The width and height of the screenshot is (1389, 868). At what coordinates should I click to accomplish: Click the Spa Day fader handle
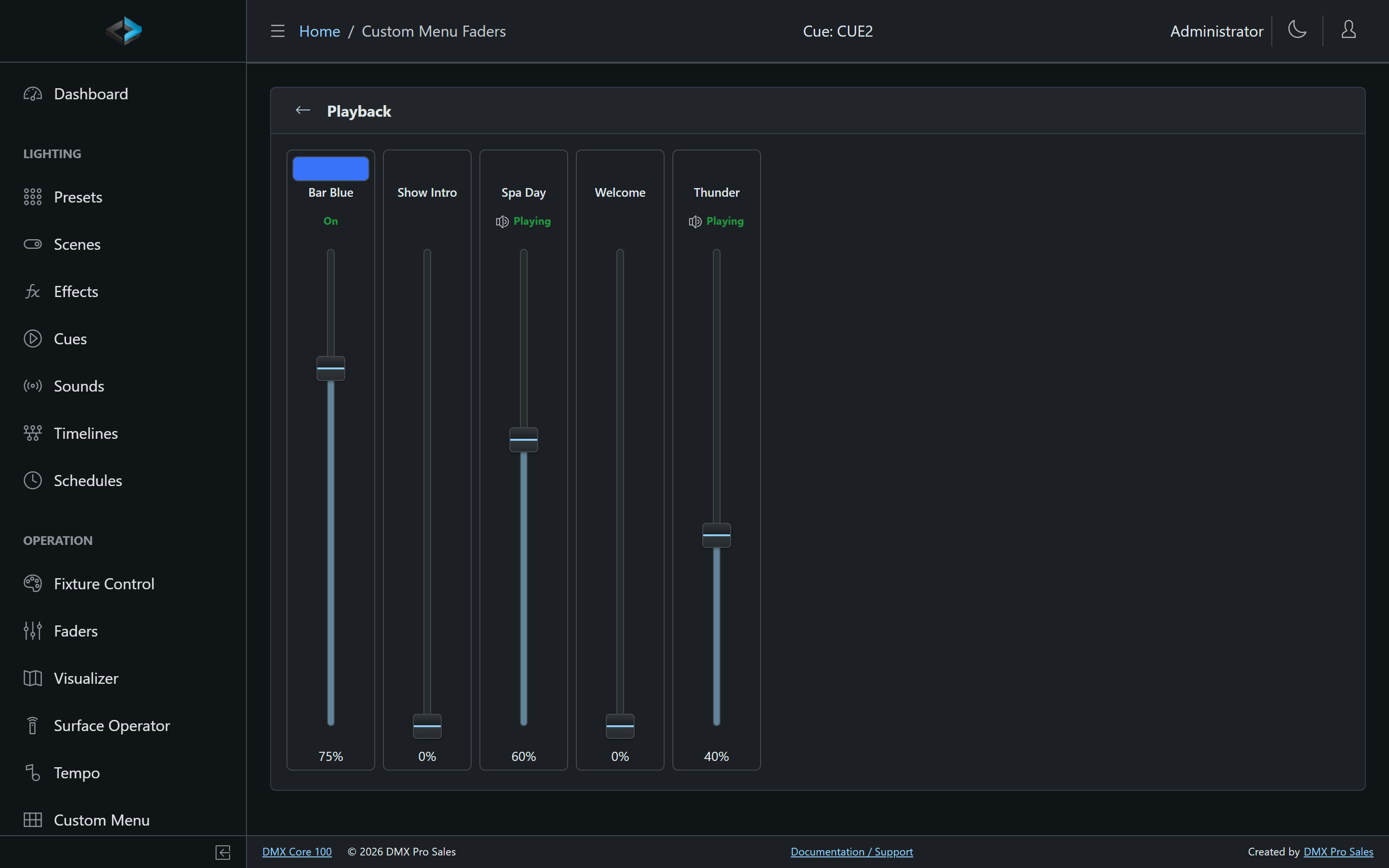pyautogui.click(x=523, y=440)
